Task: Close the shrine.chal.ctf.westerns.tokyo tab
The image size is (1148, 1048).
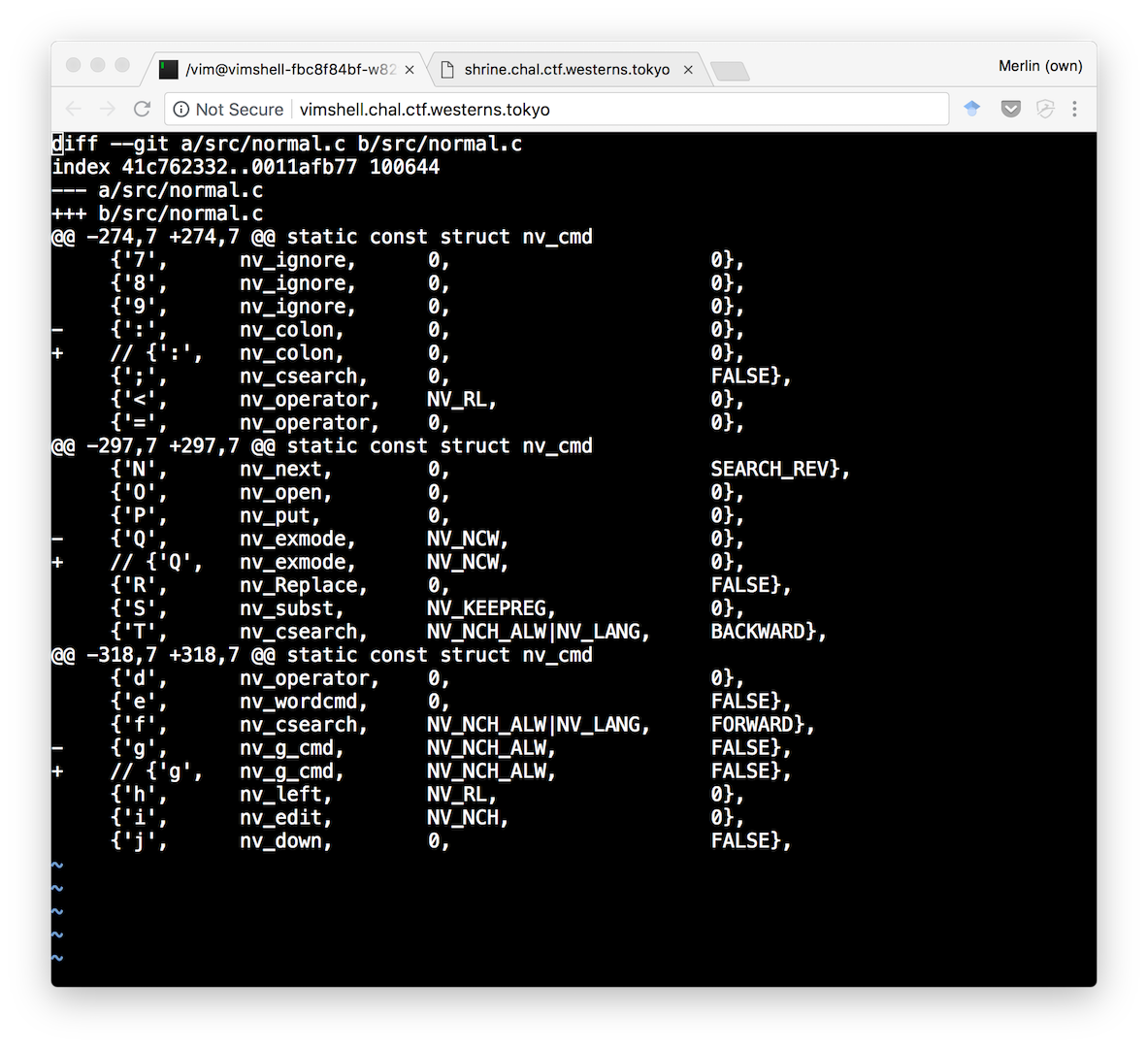Action: (x=688, y=70)
